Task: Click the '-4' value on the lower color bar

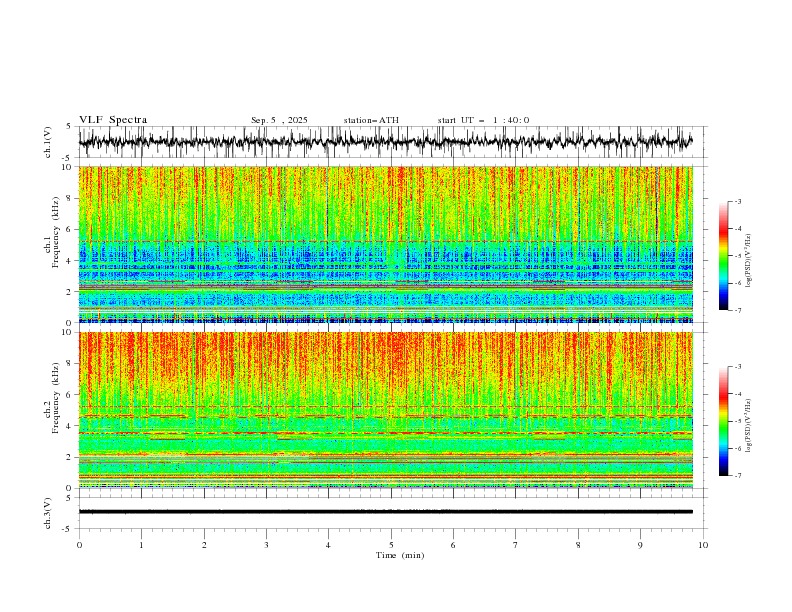Action: (738, 394)
